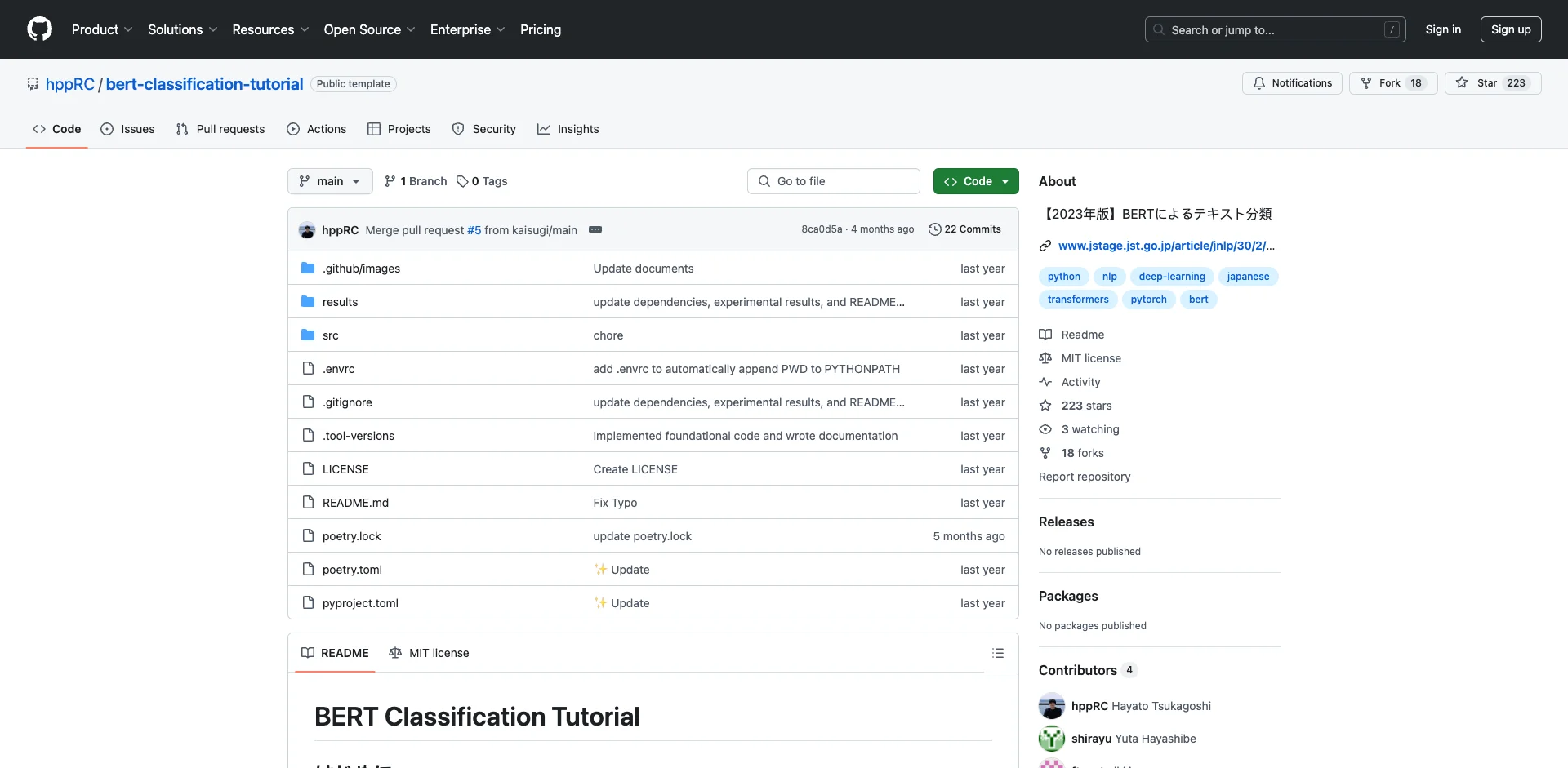Screen dimensions: 1568x768
Task: Open the .github/images folder
Action: click(x=361, y=269)
